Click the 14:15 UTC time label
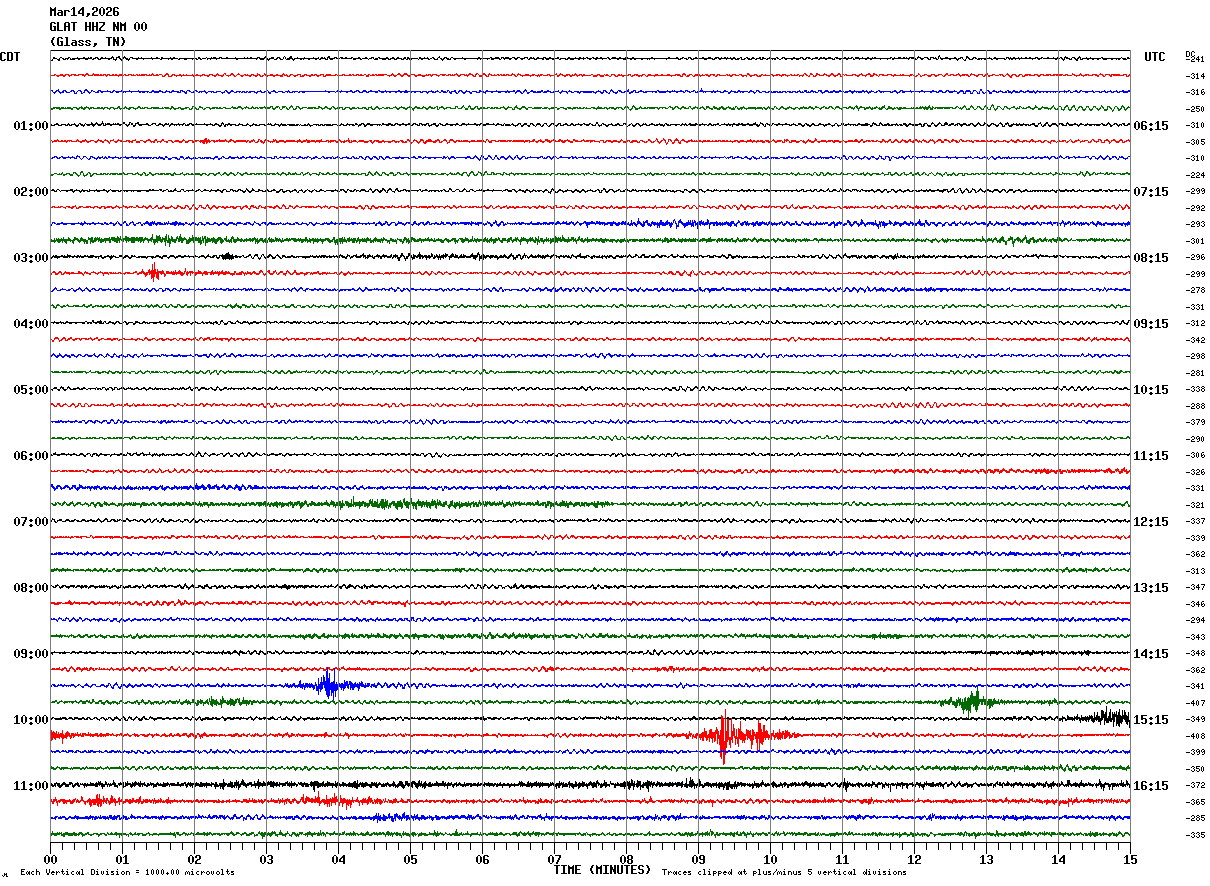1210x886 pixels. tap(1151, 654)
